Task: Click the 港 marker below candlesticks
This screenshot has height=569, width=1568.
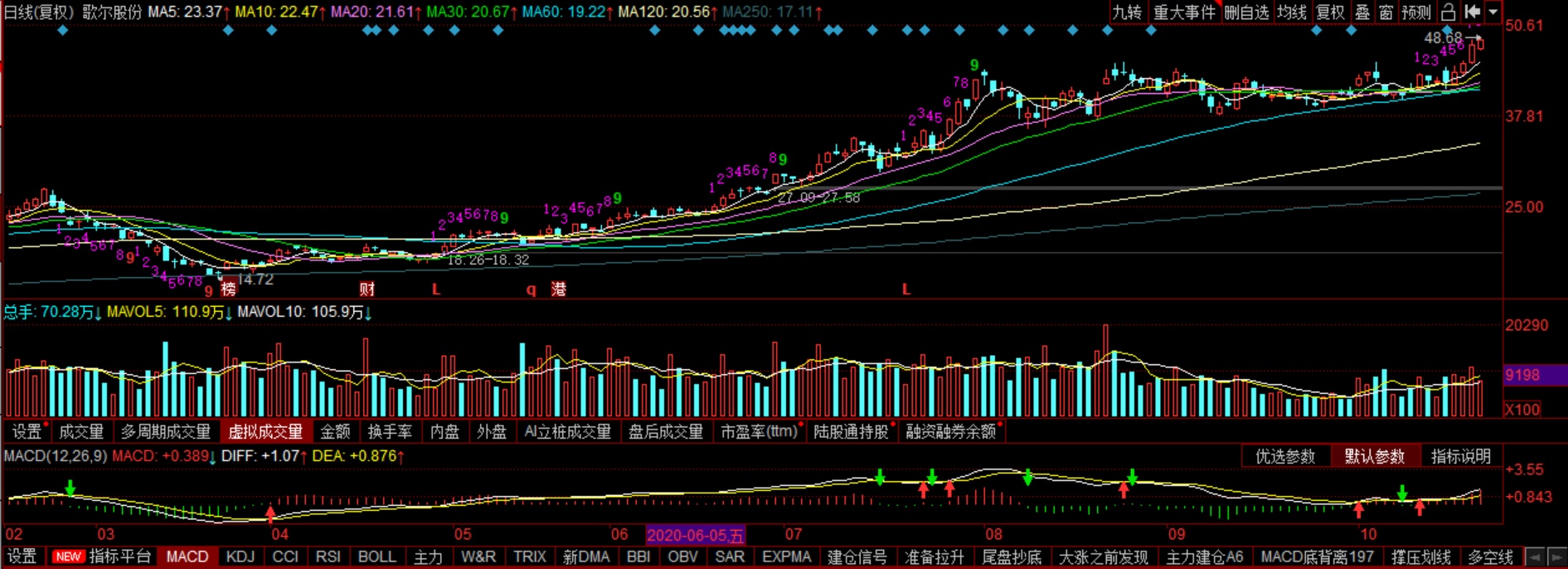Action: click(x=559, y=289)
